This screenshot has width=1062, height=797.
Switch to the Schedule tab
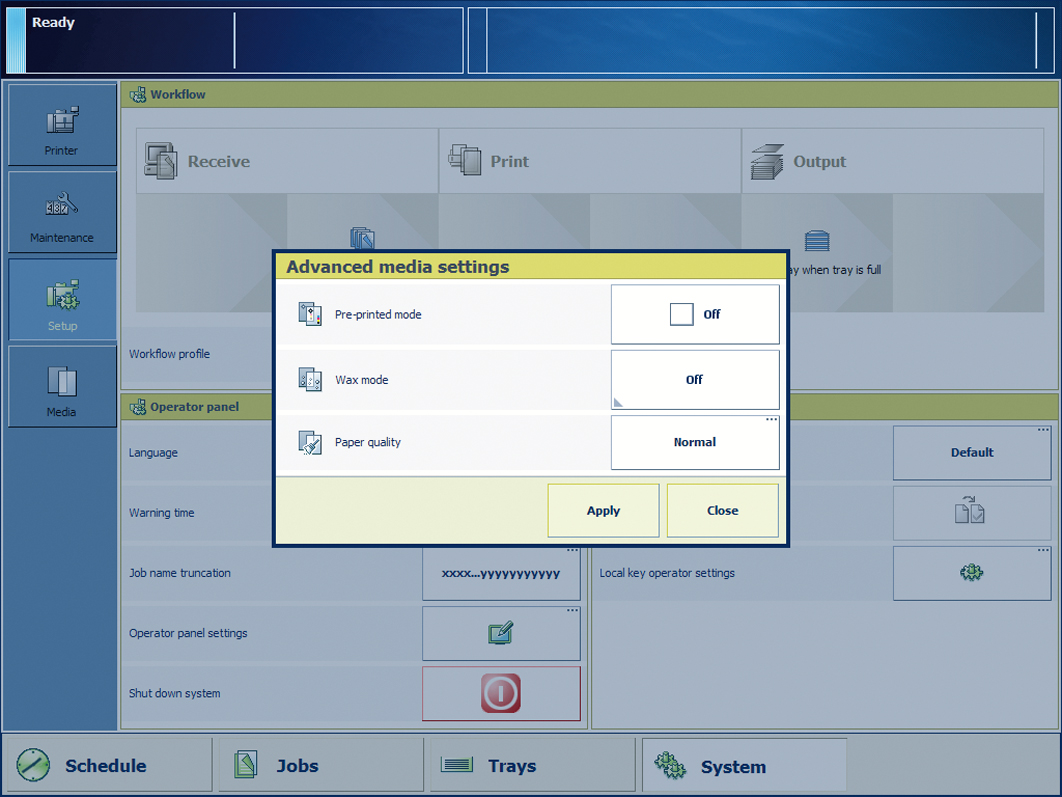pyautogui.click(x=106, y=766)
